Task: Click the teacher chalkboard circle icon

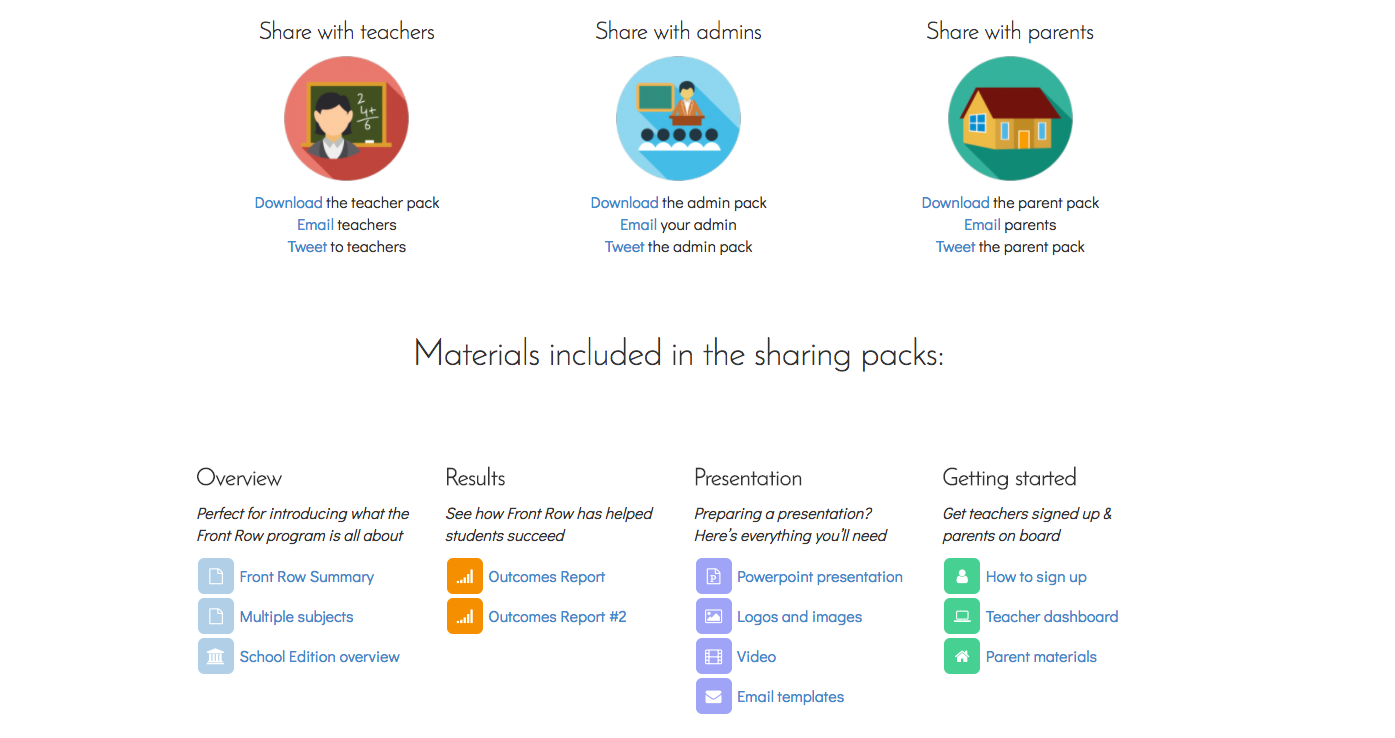Action: coord(346,118)
